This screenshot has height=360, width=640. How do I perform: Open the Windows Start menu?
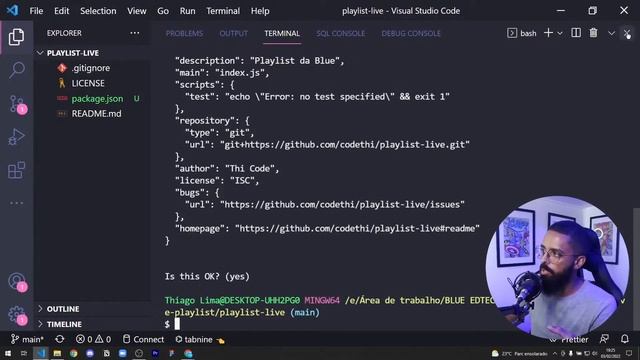click(8, 353)
